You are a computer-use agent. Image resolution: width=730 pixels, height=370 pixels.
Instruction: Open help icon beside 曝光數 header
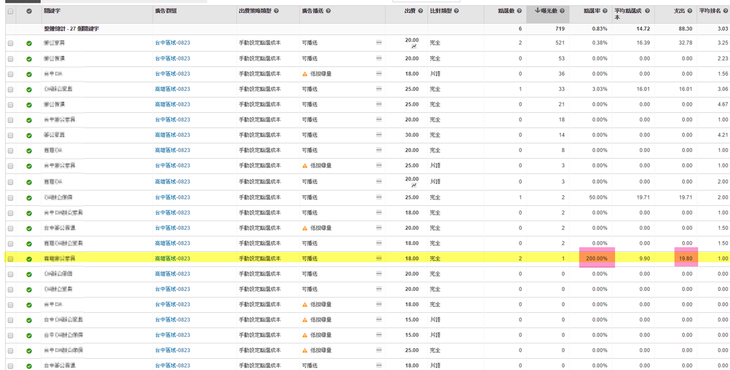(562, 11)
